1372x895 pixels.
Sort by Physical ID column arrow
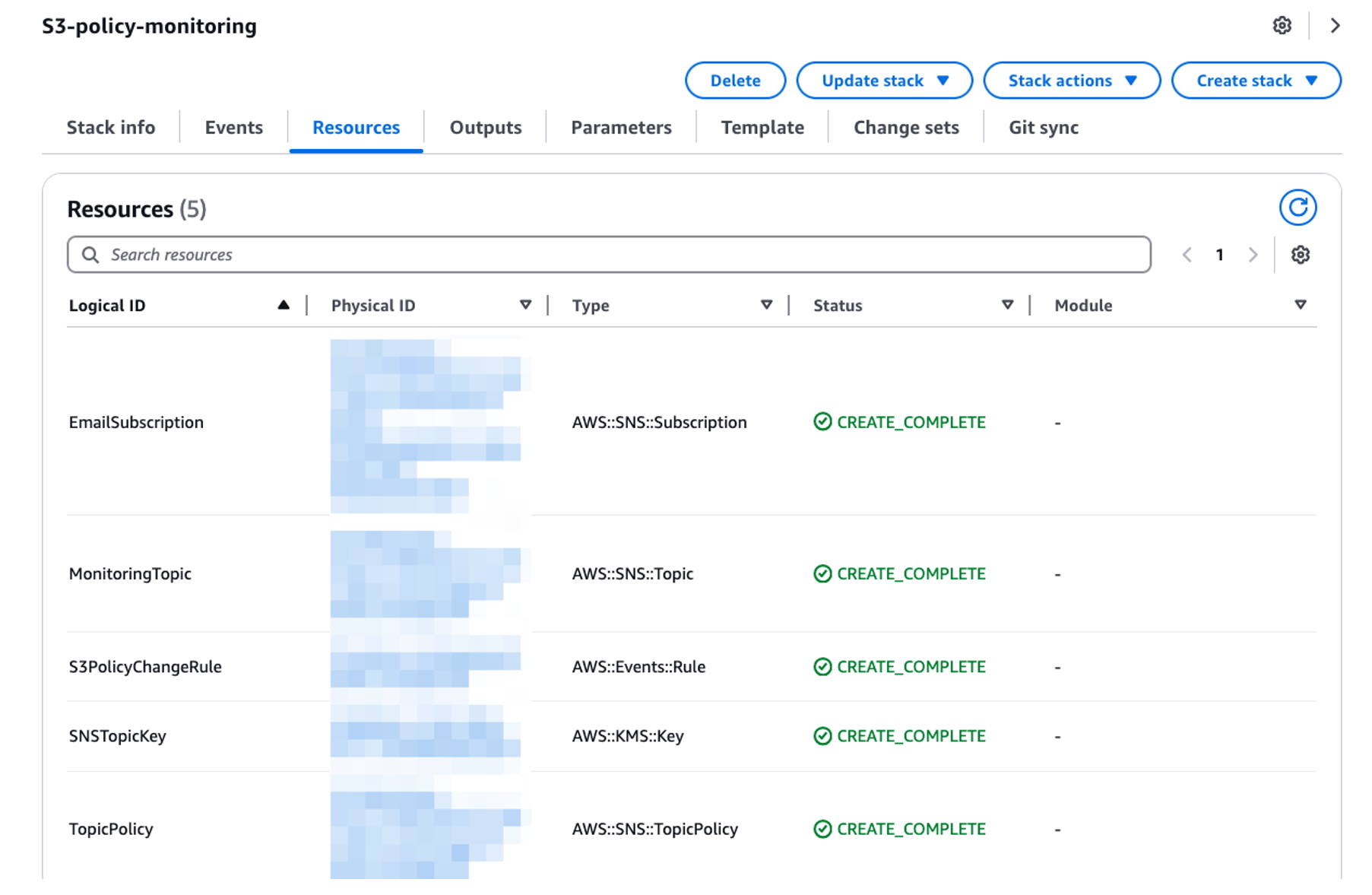click(x=525, y=305)
